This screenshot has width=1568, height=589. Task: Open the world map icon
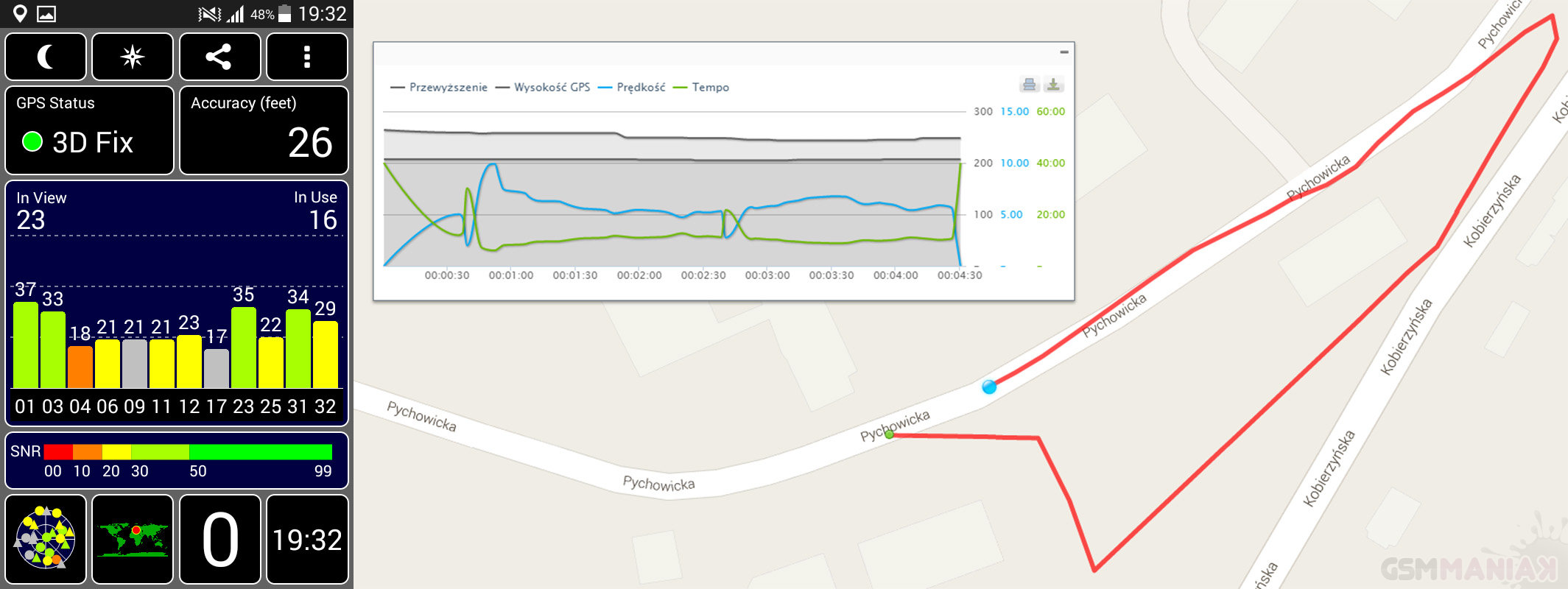tap(133, 538)
